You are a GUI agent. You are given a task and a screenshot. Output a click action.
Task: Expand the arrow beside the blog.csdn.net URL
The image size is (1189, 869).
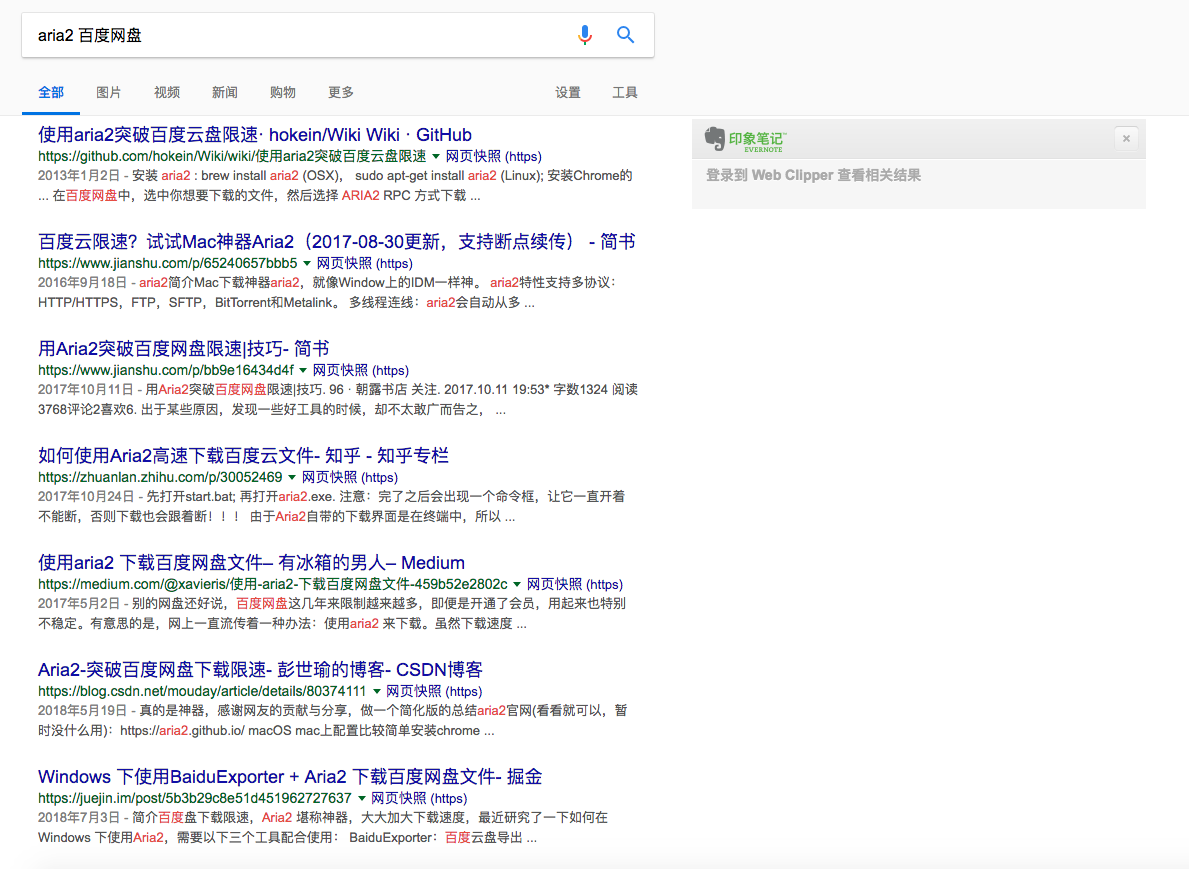click(376, 692)
